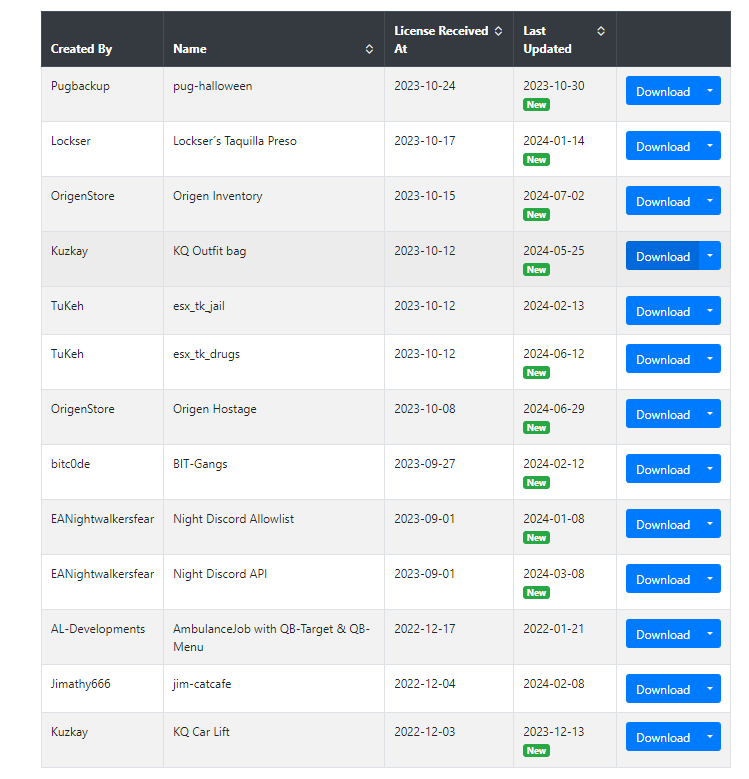Download KQ Outfit bag
The width and height of the screenshot is (749, 779).
click(663, 256)
